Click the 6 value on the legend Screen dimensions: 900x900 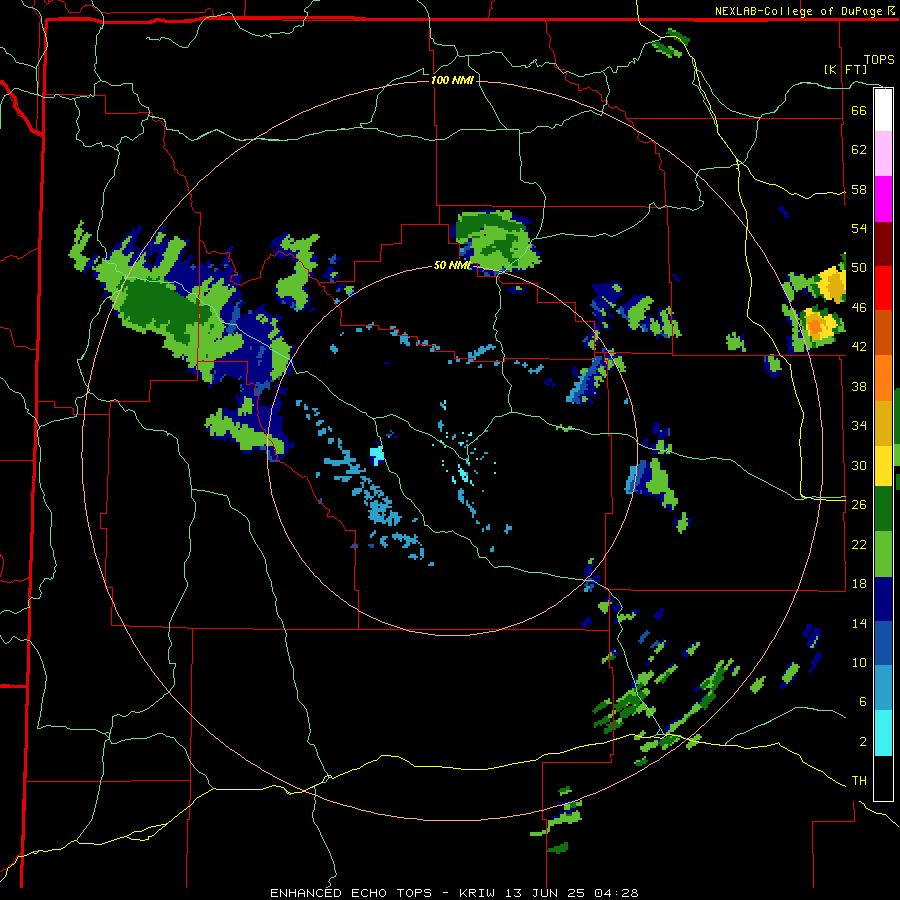point(862,702)
